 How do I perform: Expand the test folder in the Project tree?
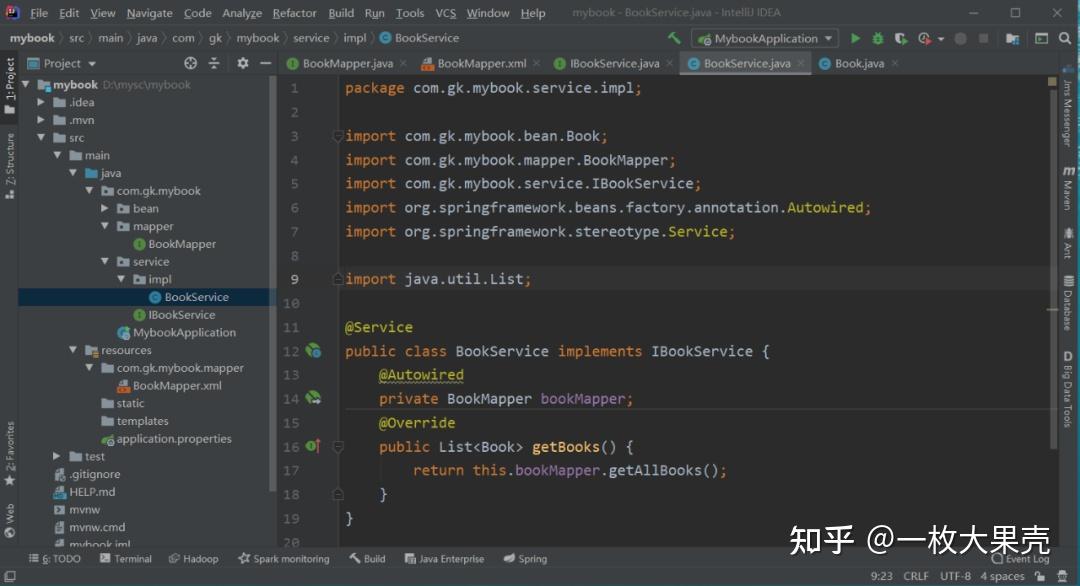(58, 456)
